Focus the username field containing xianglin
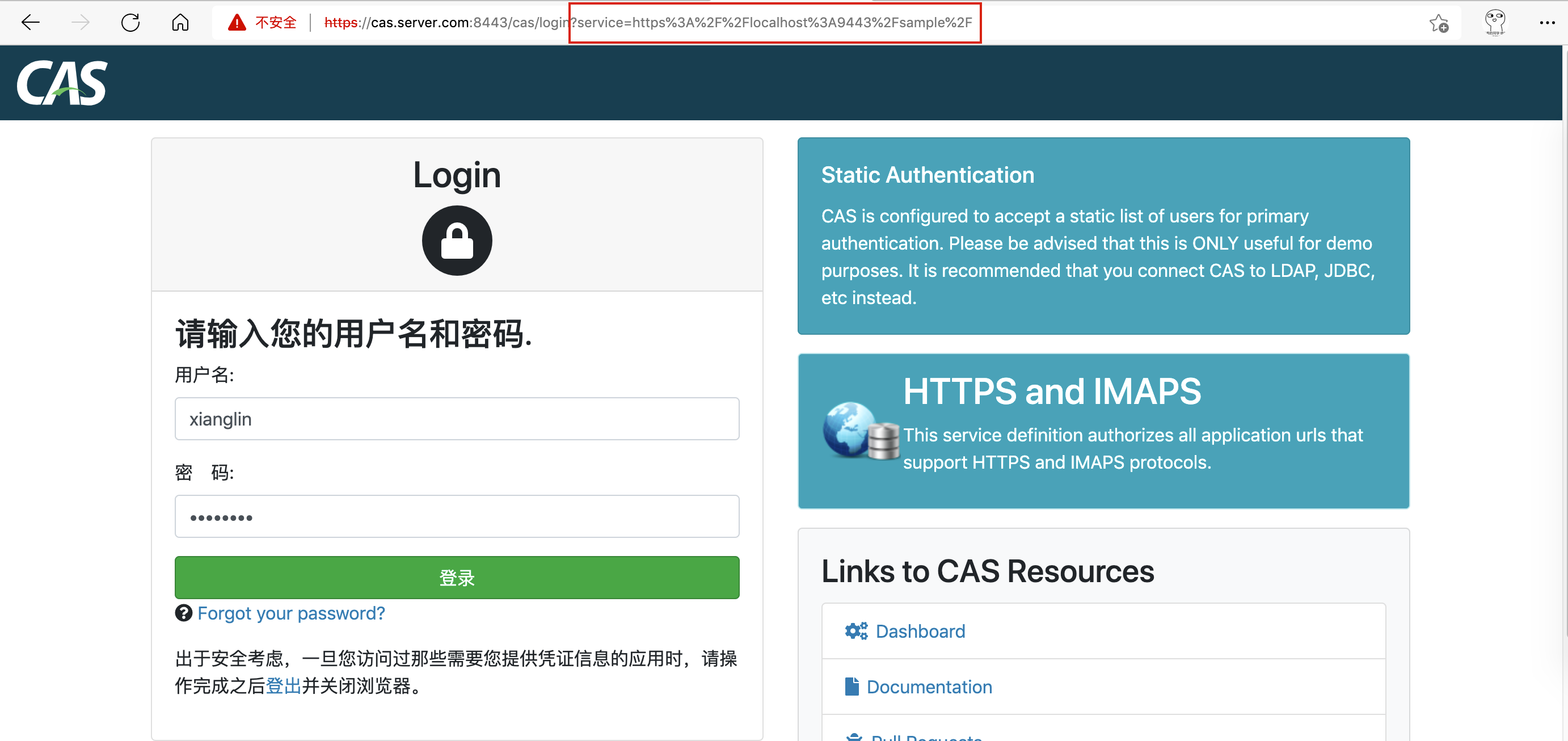This screenshot has height=741, width=1568. coord(457,419)
